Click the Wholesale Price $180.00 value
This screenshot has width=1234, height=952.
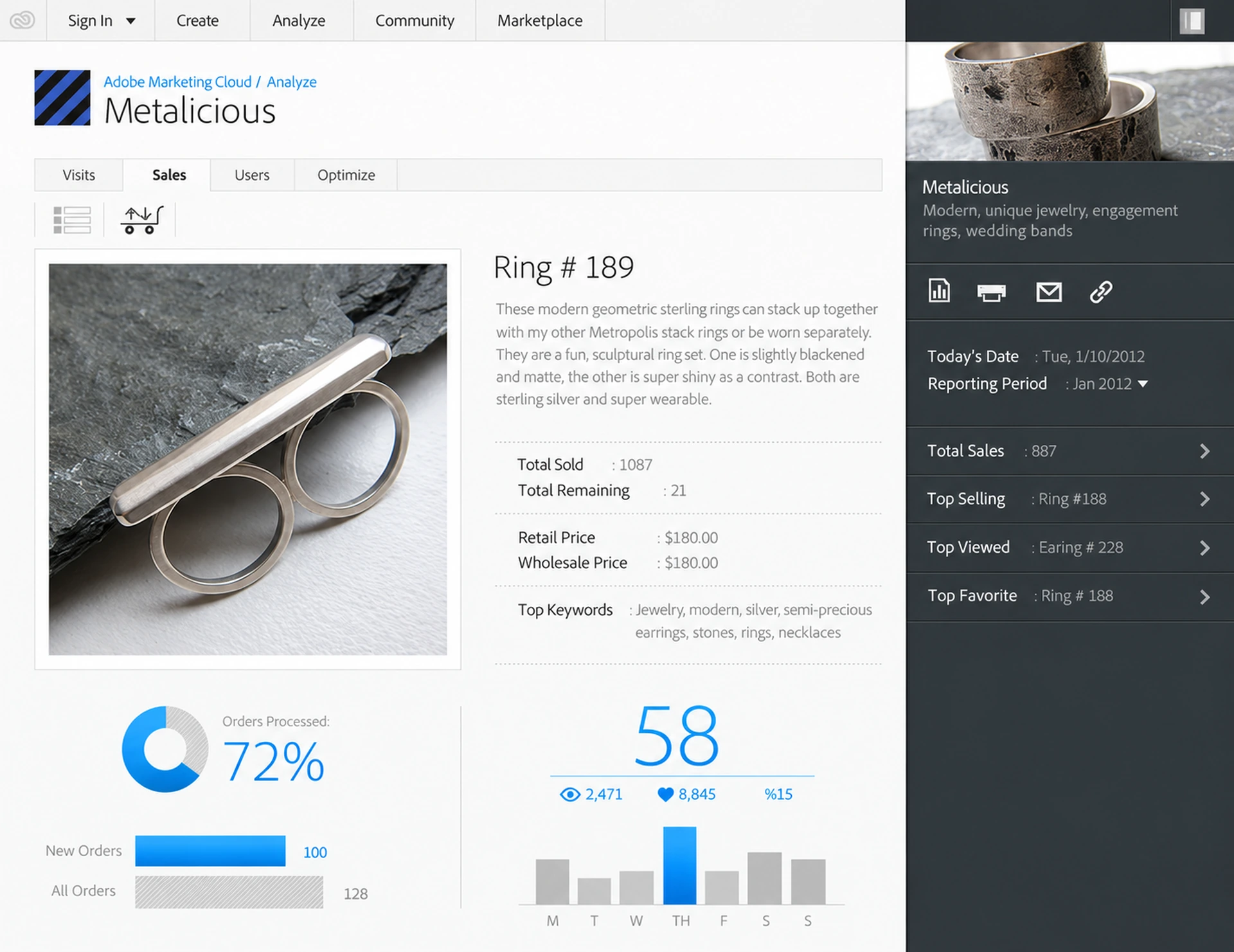691,562
